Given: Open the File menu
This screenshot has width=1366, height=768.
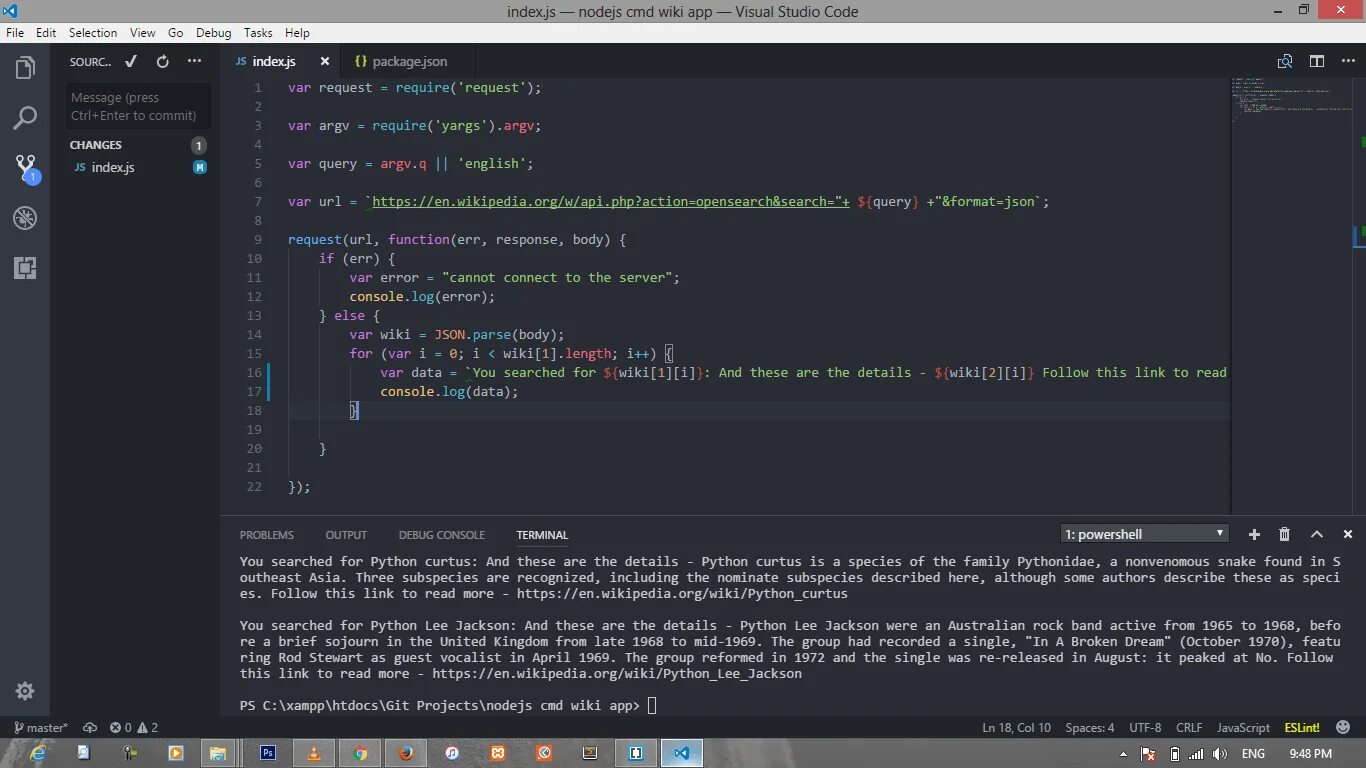Looking at the screenshot, I should coord(15,32).
